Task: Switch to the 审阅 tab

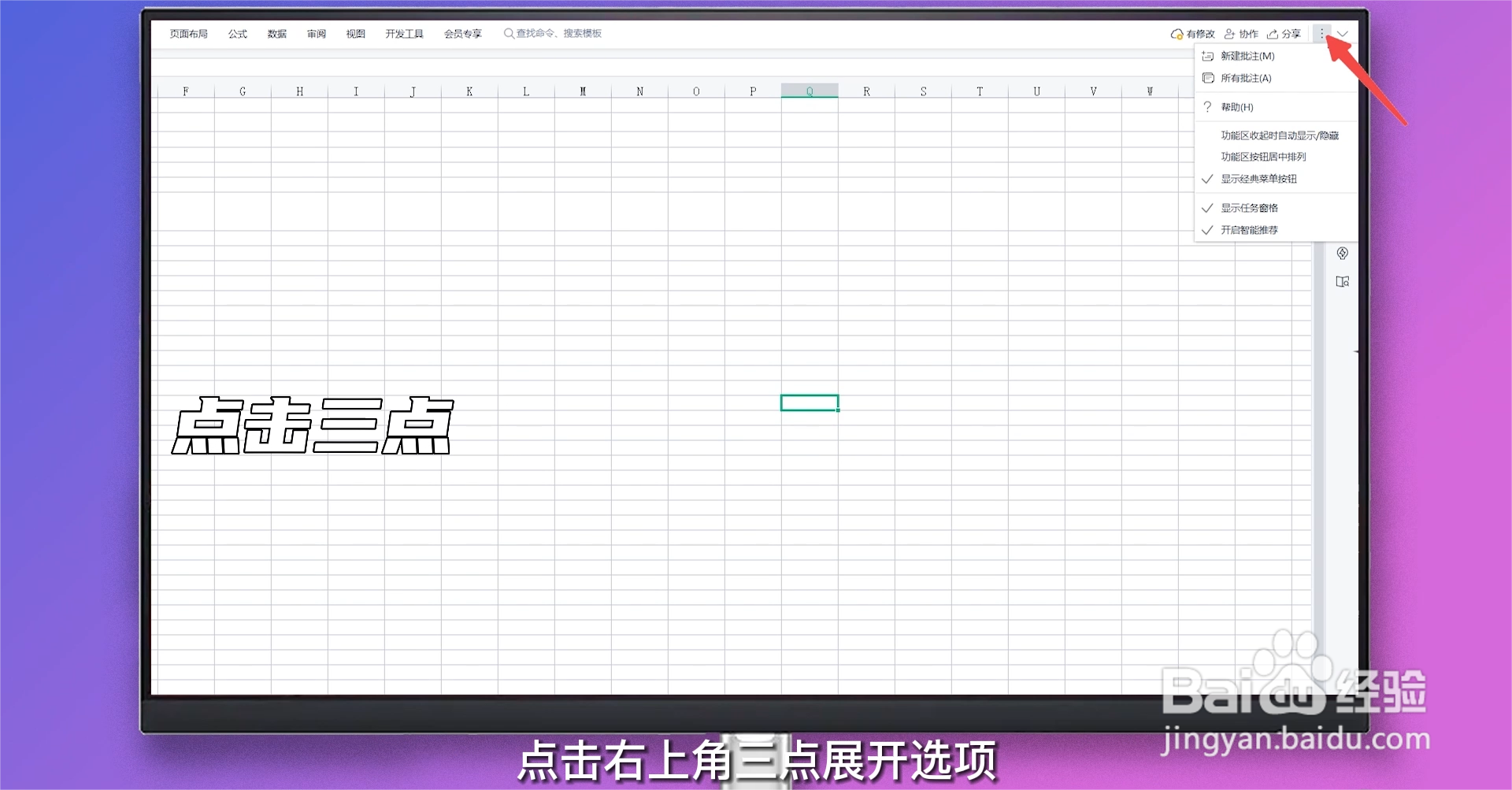Action: pos(317,34)
